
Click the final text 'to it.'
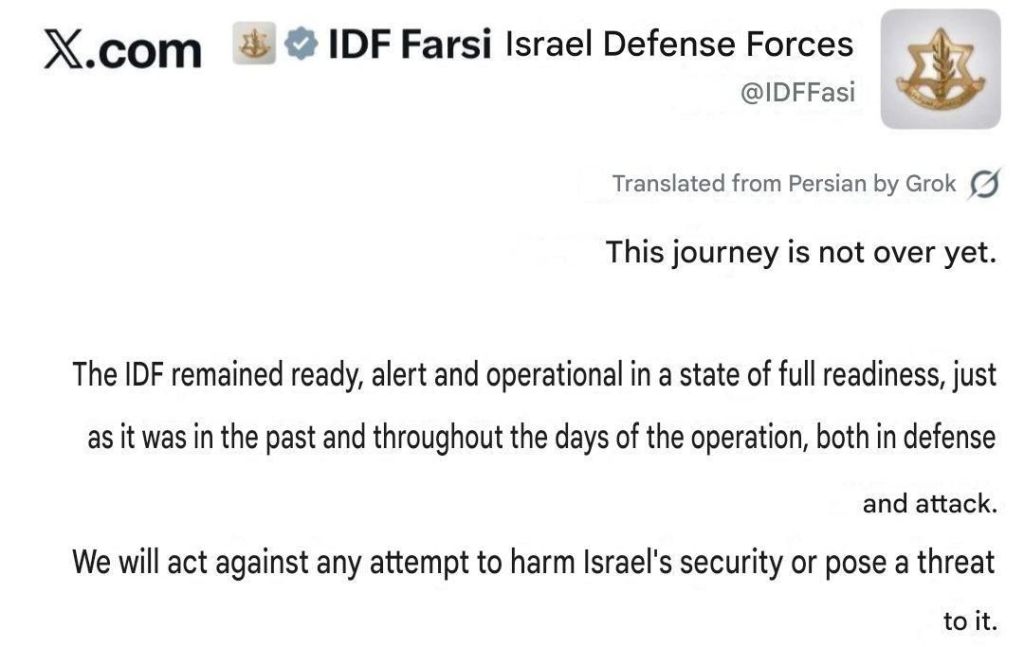(x=970, y=621)
